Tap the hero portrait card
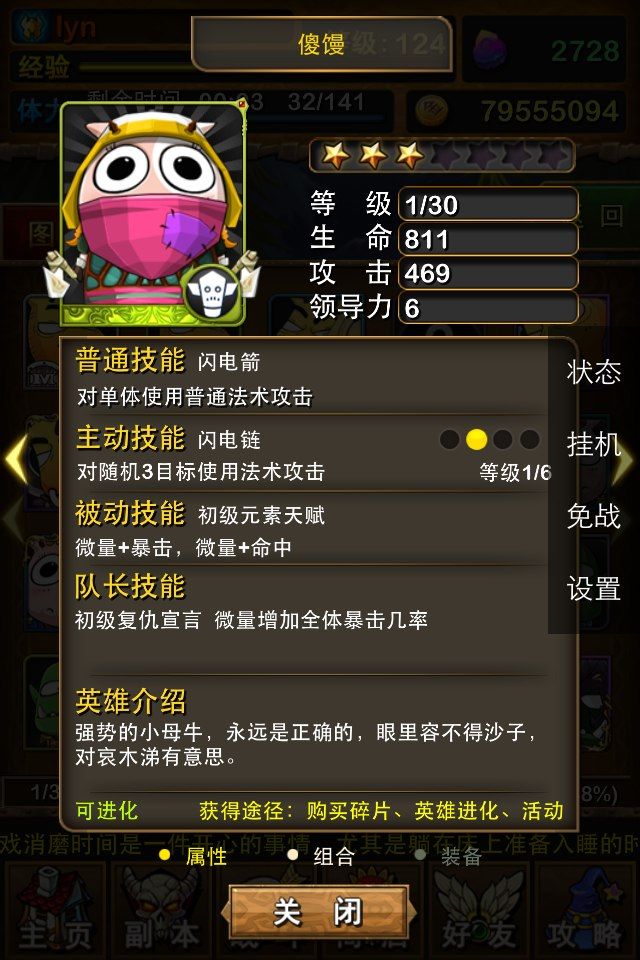The height and width of the screenshot is (960, 640). pyautogui.click(x=153, y=214)
